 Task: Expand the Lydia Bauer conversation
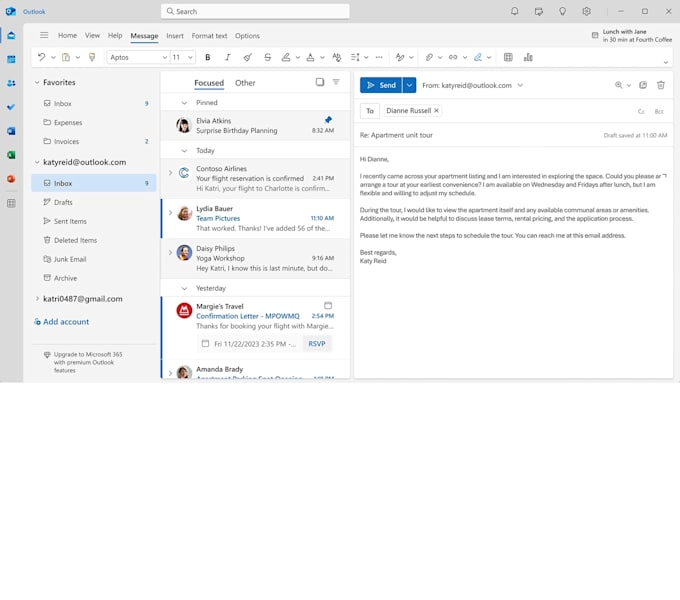coord(170,212)
